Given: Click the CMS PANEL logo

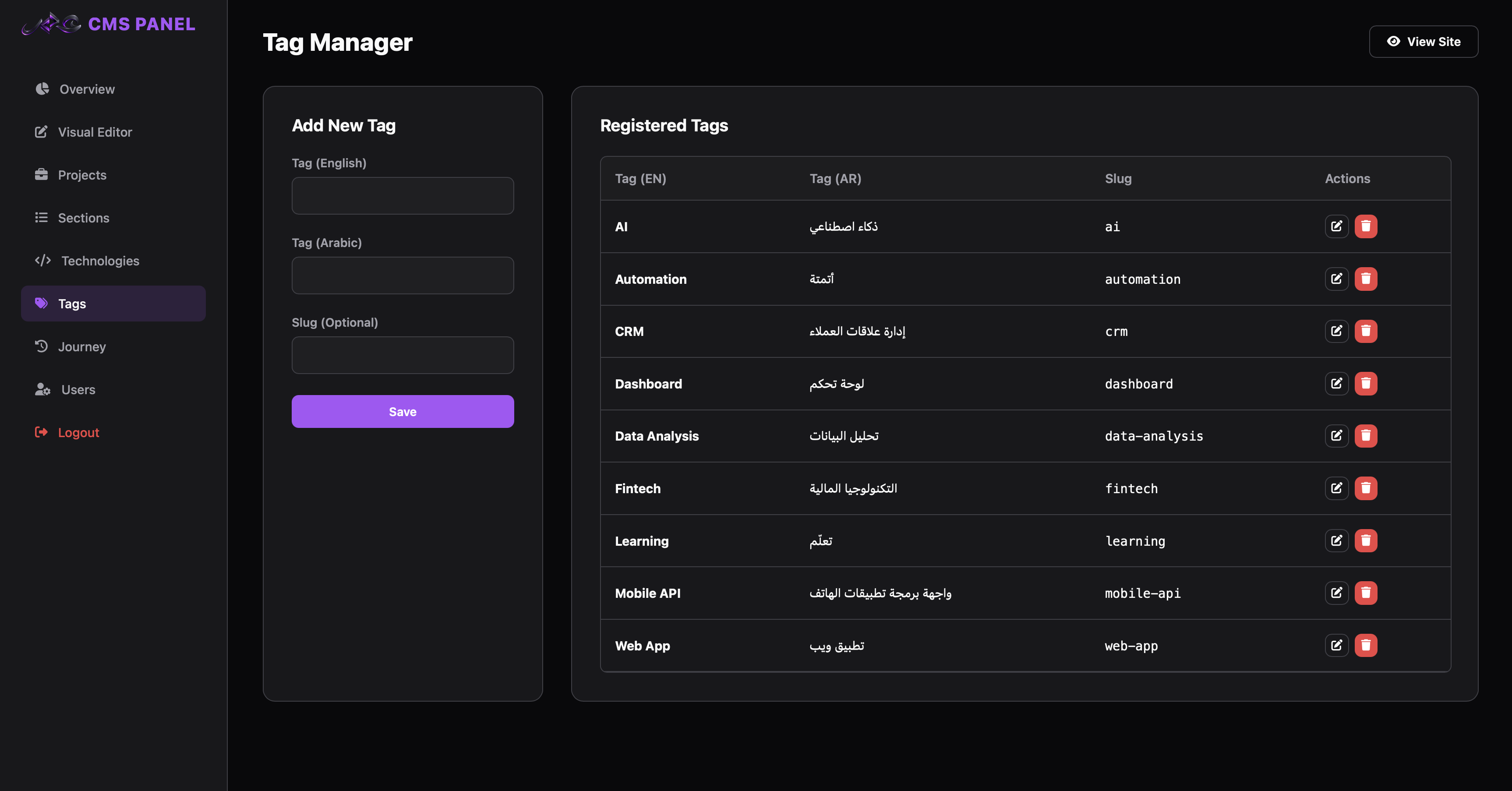Looking at the screenshot, I should 109,24.
